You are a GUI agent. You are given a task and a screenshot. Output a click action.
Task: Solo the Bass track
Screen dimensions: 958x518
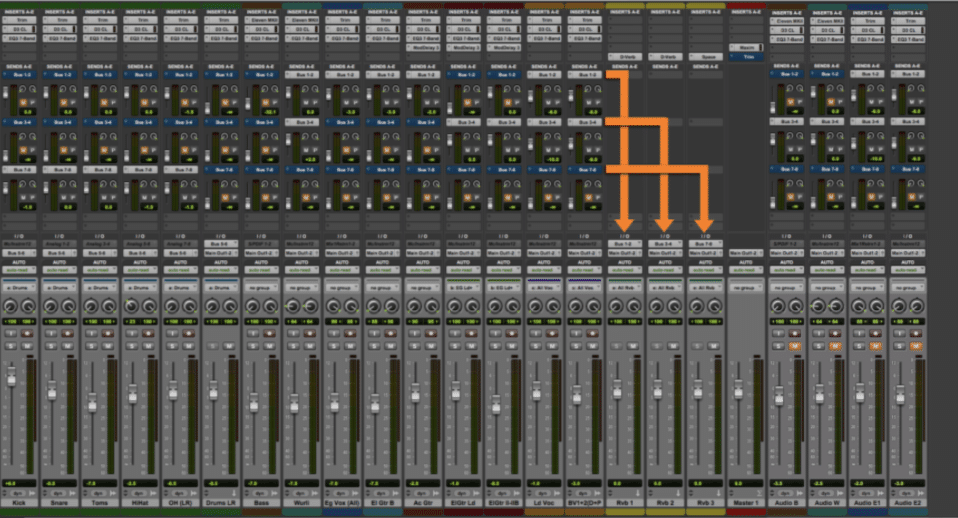252,346
